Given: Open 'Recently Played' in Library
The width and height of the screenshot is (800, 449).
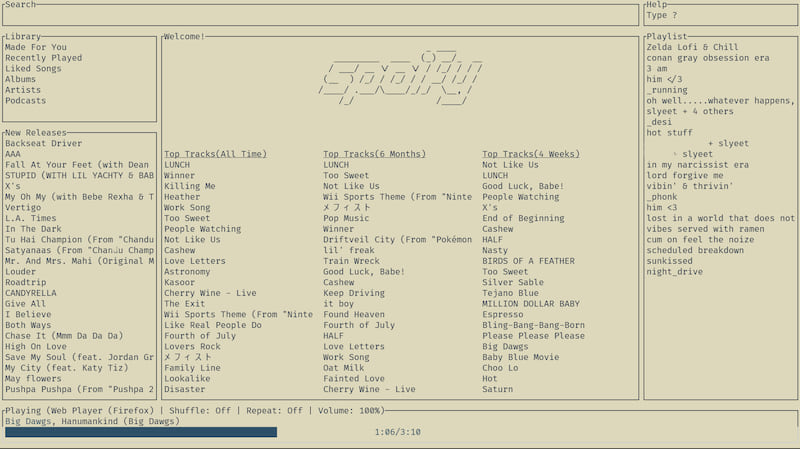Looking at the screenshot, I should tap(43, 58).
